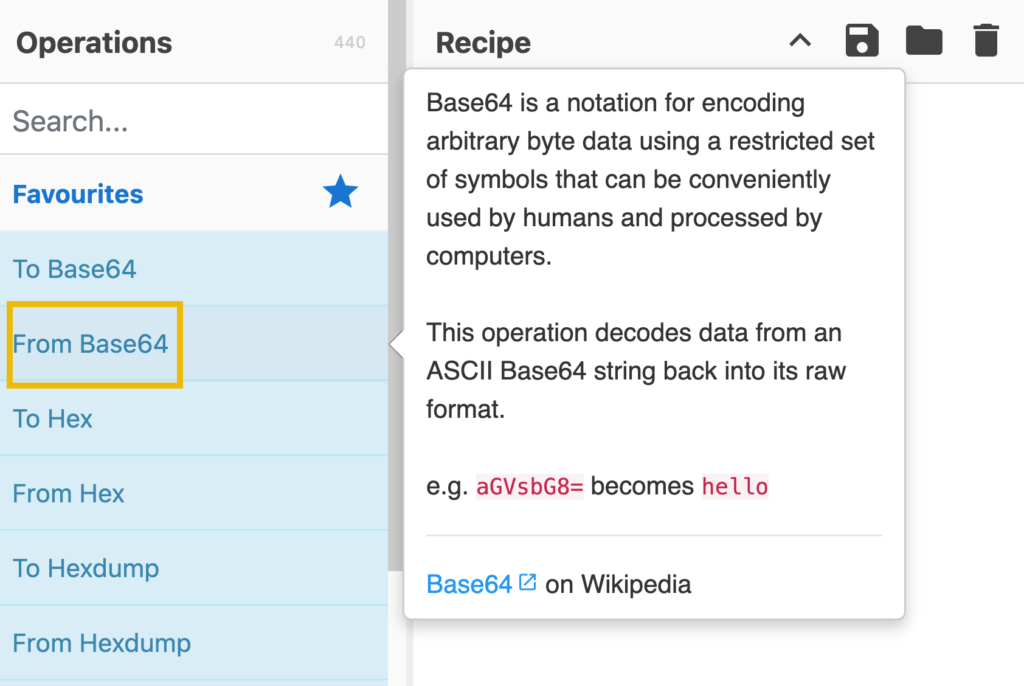Image resolution: width=1024 pixels, height=686 pixels.
Task: Click the hello example output code
Action: tap(735, 487)
